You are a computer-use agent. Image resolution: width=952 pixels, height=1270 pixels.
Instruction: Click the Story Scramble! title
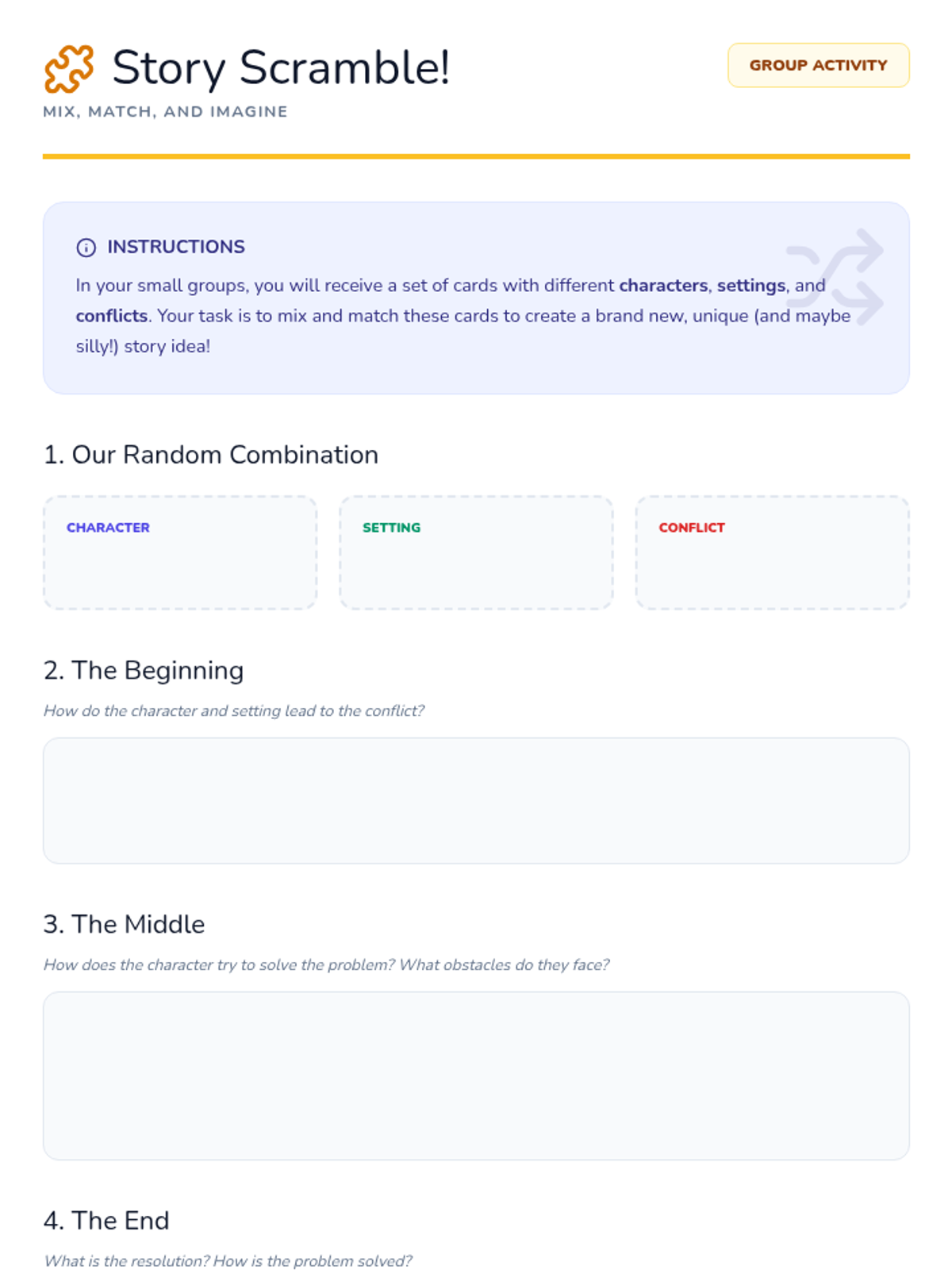281,68
